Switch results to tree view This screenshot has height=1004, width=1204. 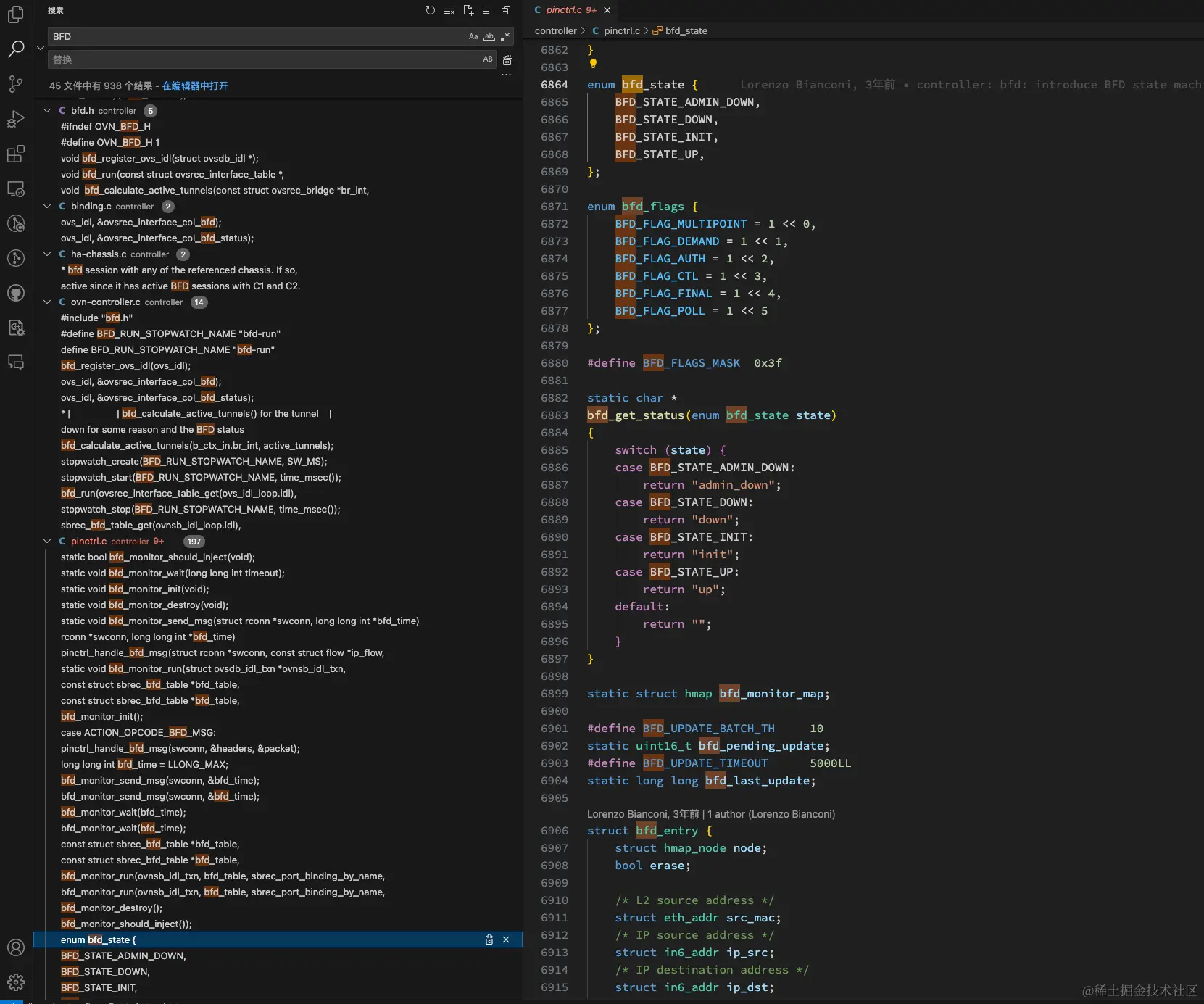[x=487, y=10]
